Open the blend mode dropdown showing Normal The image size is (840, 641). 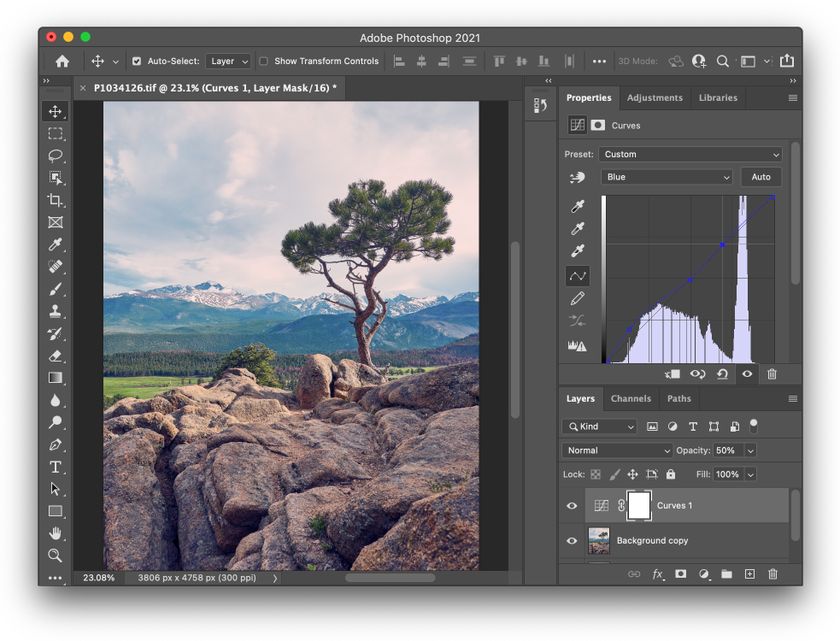616,450
